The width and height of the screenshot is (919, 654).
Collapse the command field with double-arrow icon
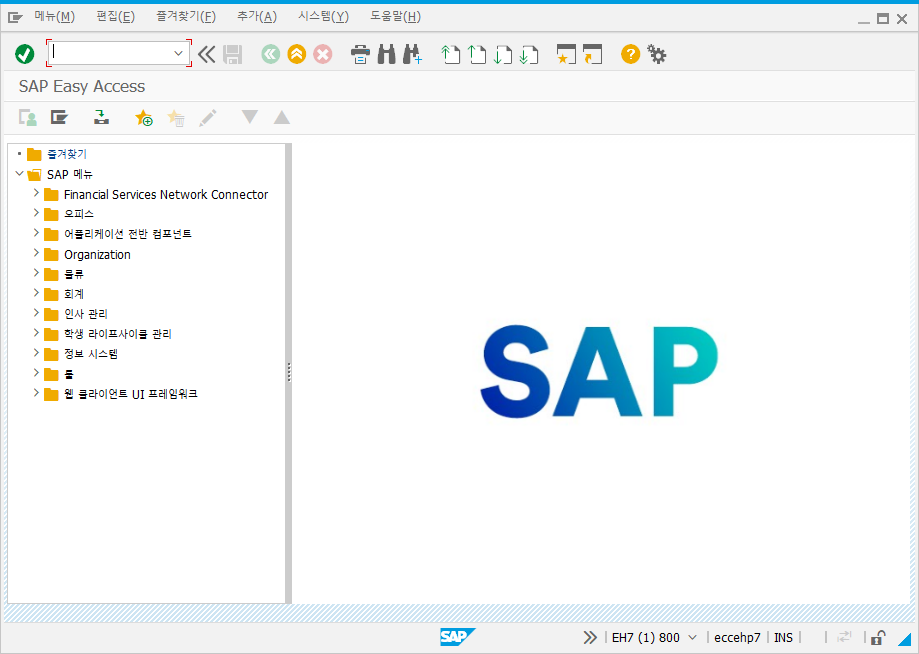click(206, 54)
